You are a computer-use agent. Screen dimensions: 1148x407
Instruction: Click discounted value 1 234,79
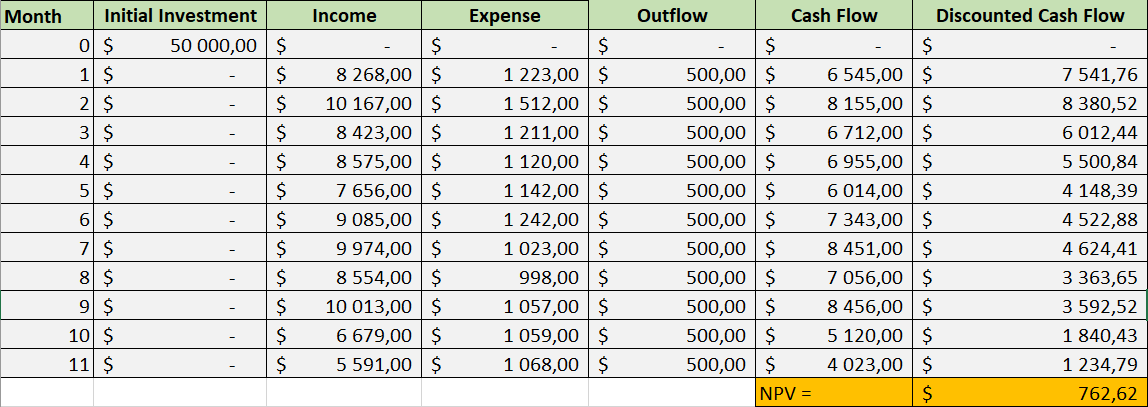pos(1029,364)
